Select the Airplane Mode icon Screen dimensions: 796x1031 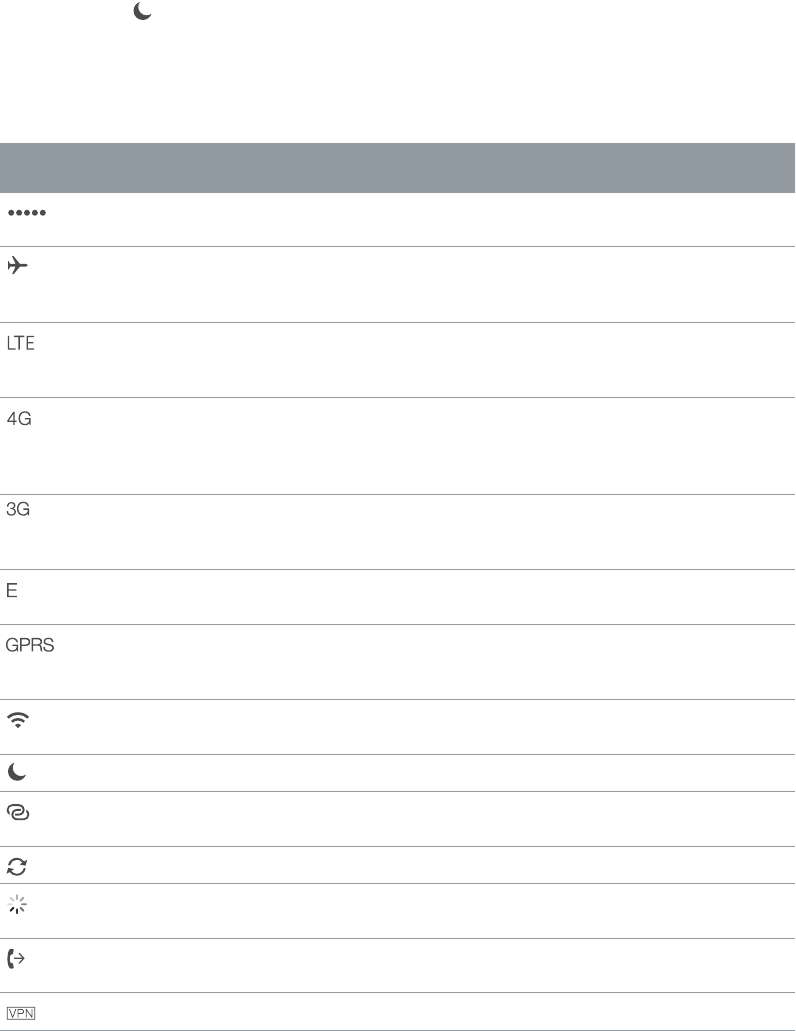[19, 268]
